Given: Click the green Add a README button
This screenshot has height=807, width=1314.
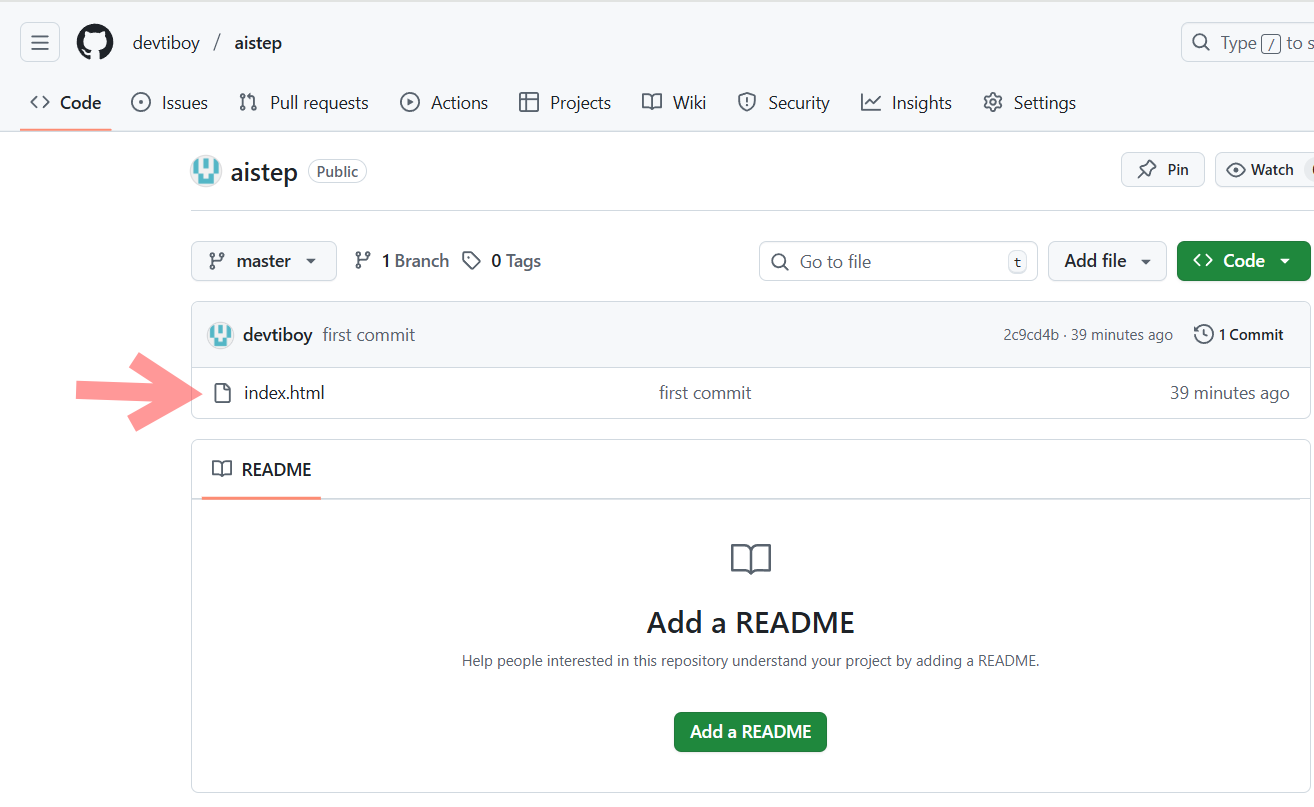Looking at the screenshot, I should coord(750,732).
